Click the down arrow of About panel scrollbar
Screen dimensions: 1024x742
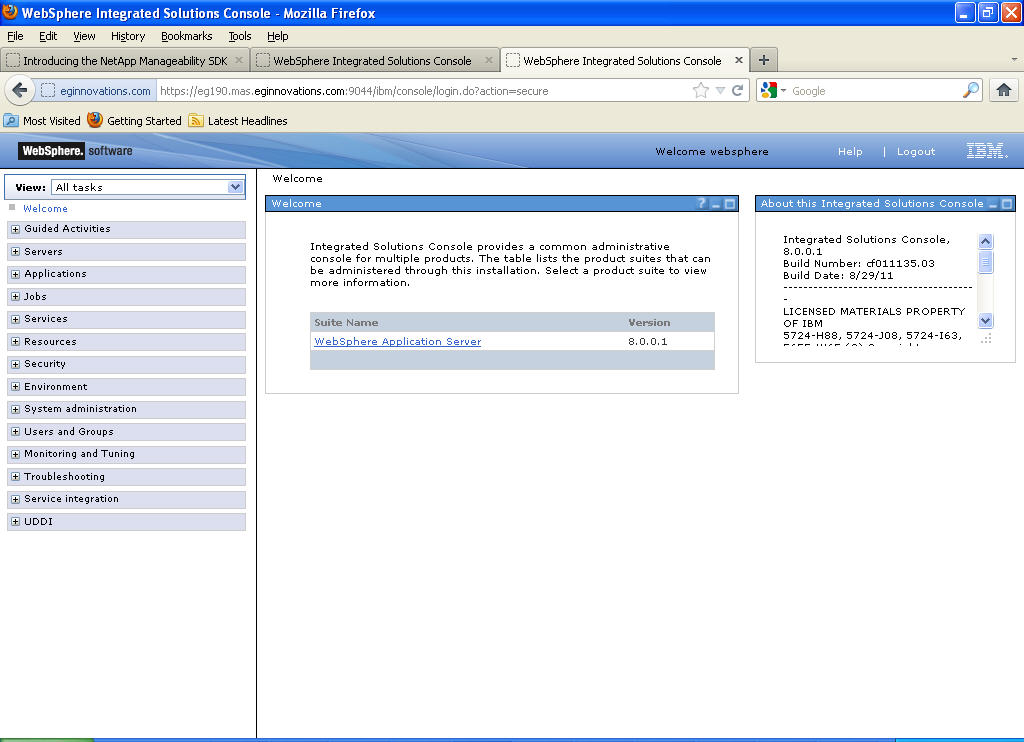(x=986, y=321)
